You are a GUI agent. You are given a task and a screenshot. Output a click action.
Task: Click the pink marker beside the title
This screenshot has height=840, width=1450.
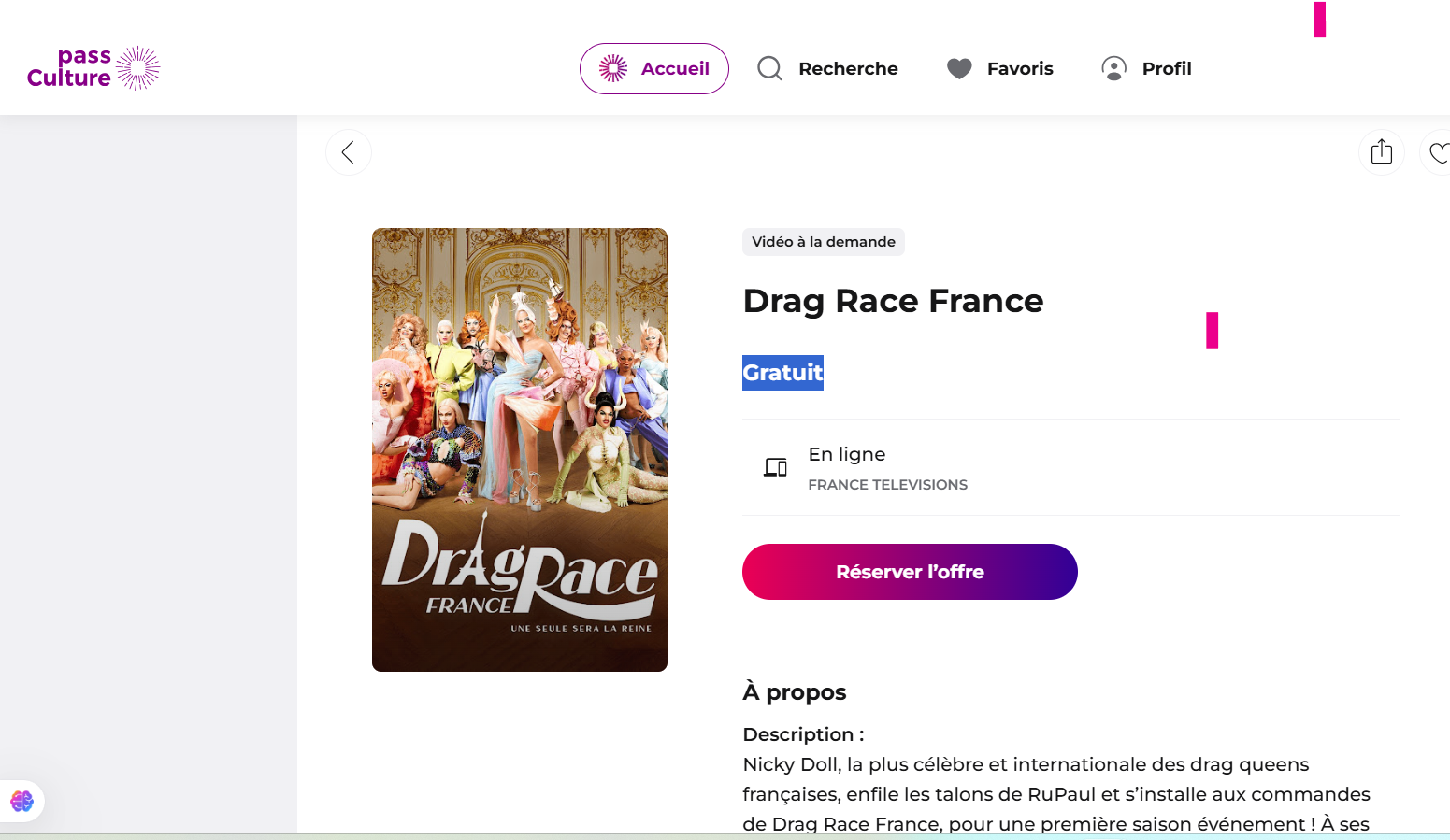[1212, 330]
